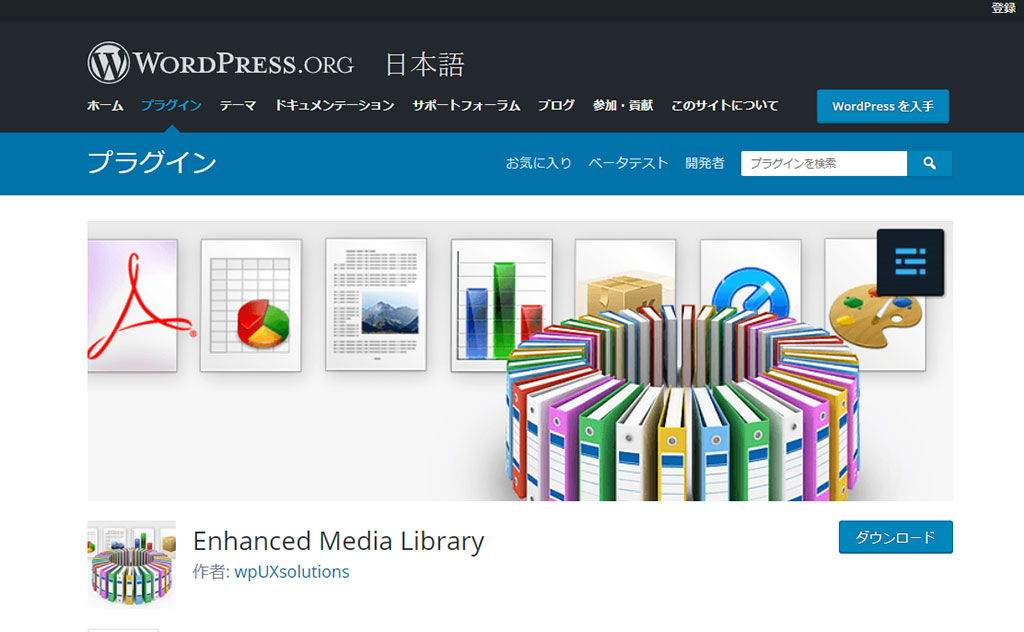Click the text document with mountain photo
The image size is (1024, 632).
[x=376, y=305]
